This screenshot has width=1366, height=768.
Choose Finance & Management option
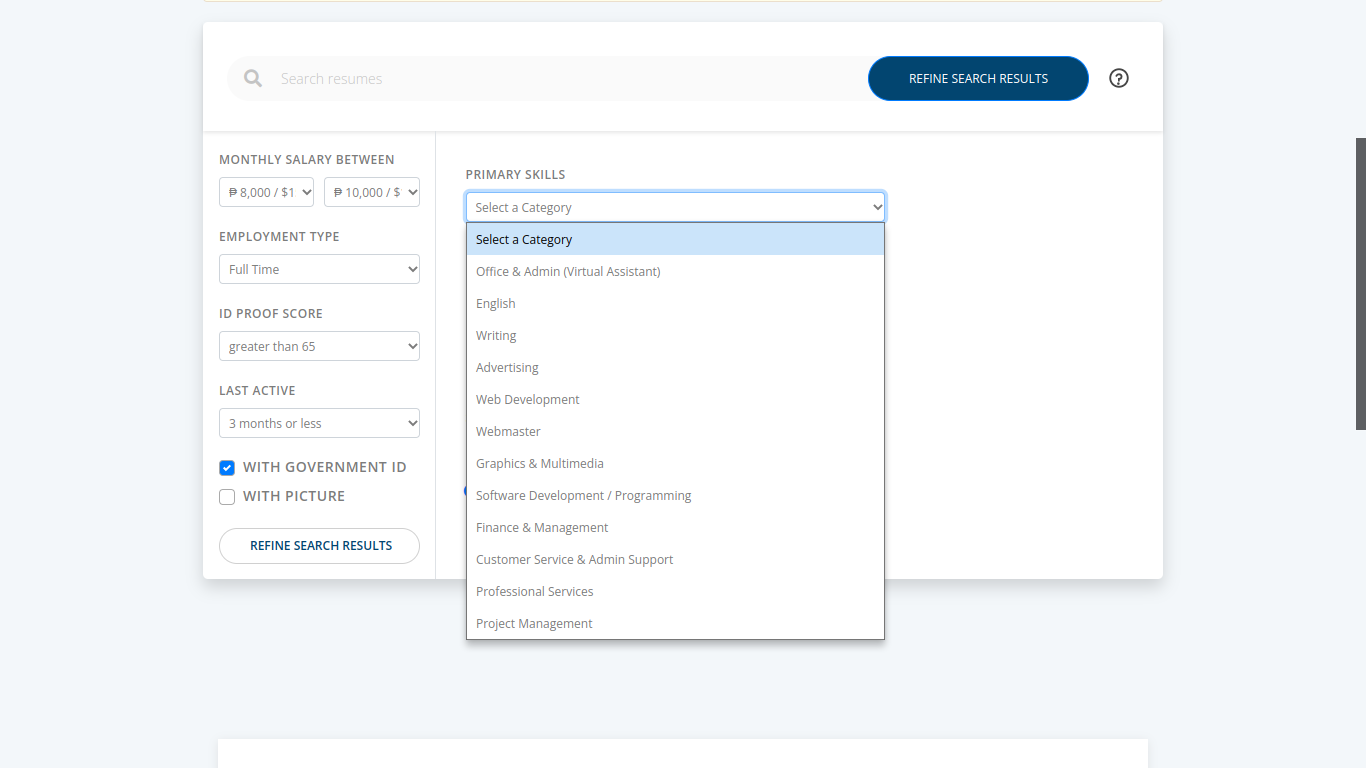pyautogui.click(x=675, y=527)
